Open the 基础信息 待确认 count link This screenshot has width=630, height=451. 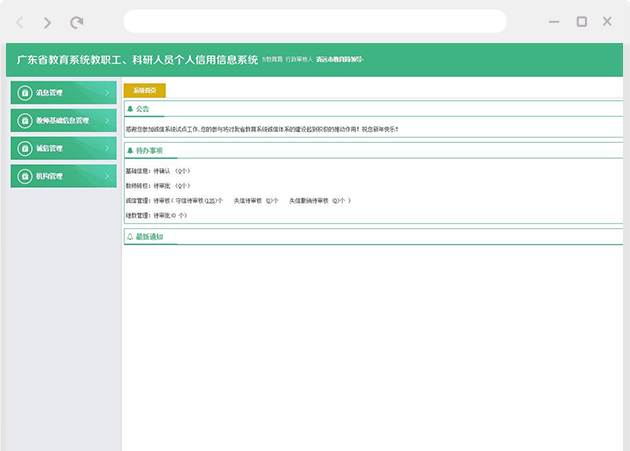[x=181, y=172]
